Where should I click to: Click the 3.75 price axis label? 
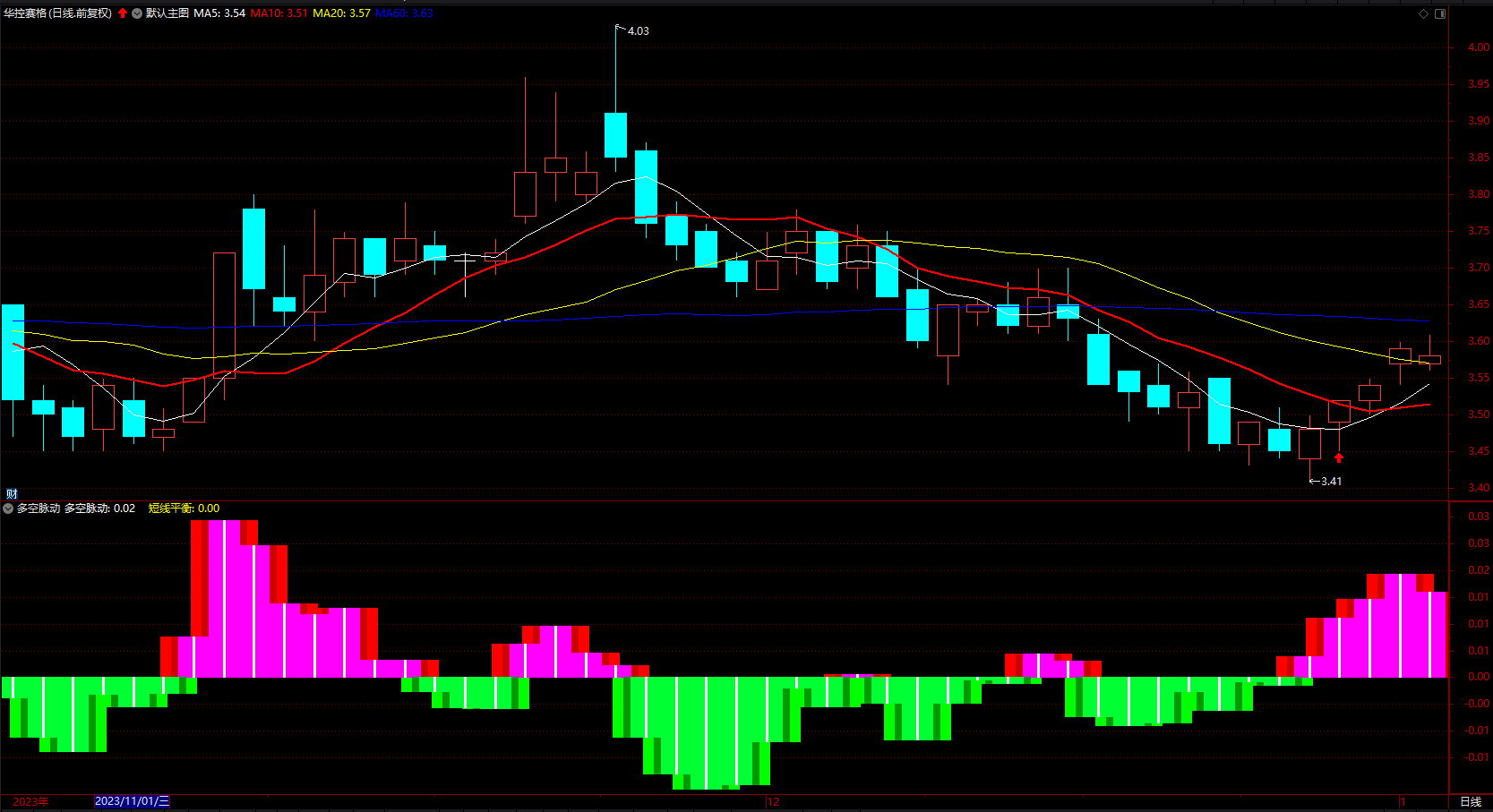click(x=1479, y=231)
